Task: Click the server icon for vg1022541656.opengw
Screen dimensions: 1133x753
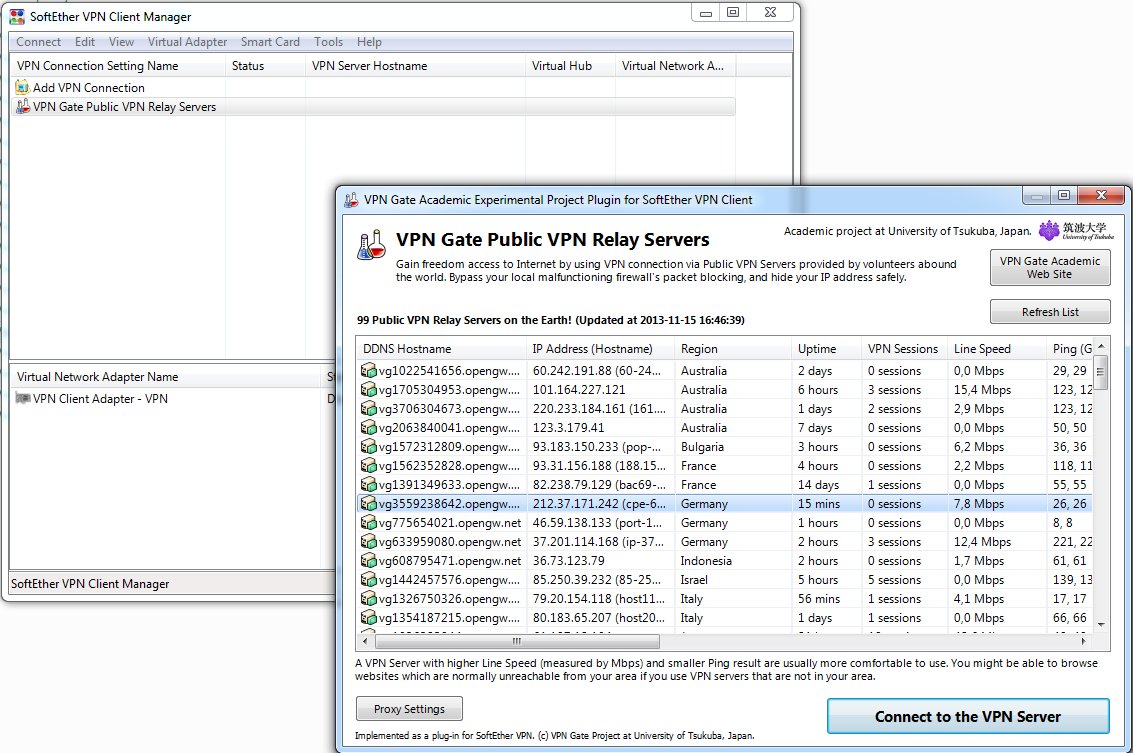Action: tap(369, 371)
